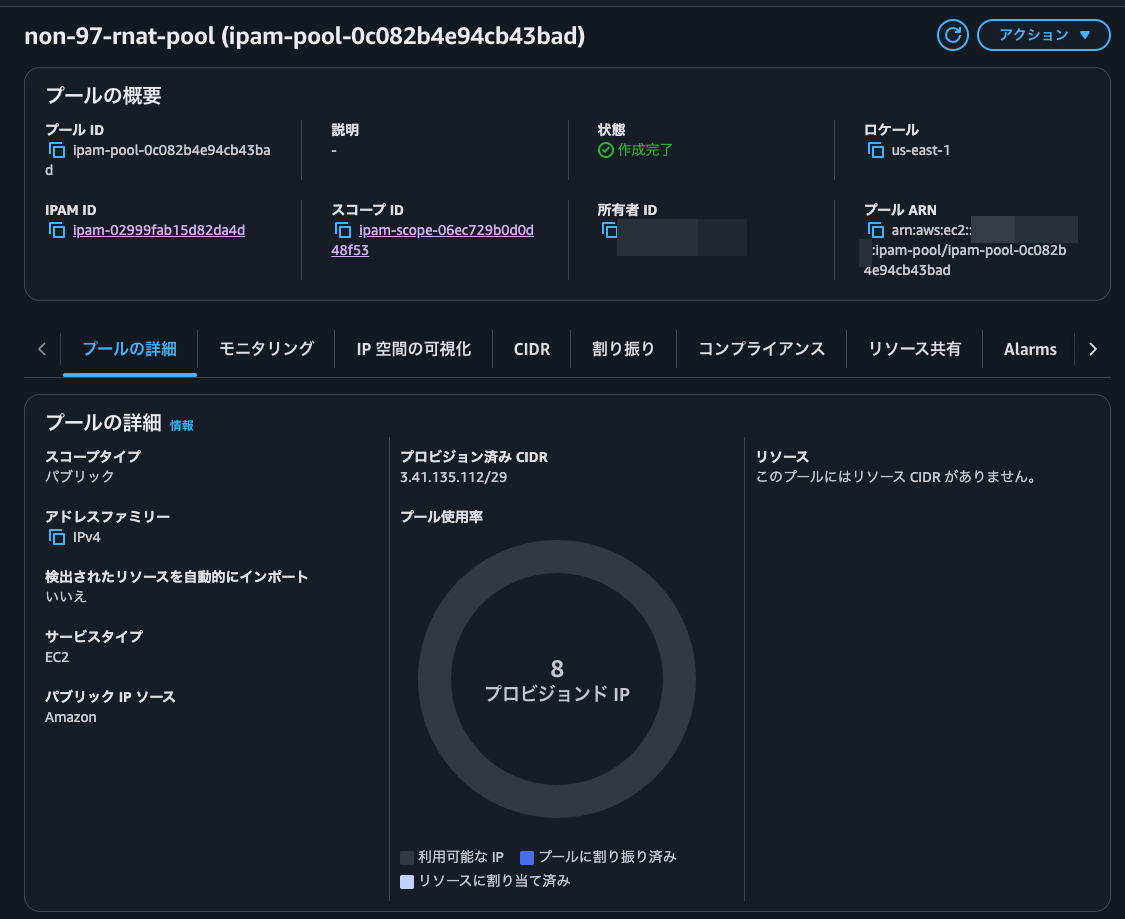View the コンプライアンス tab

click(760, 349)
